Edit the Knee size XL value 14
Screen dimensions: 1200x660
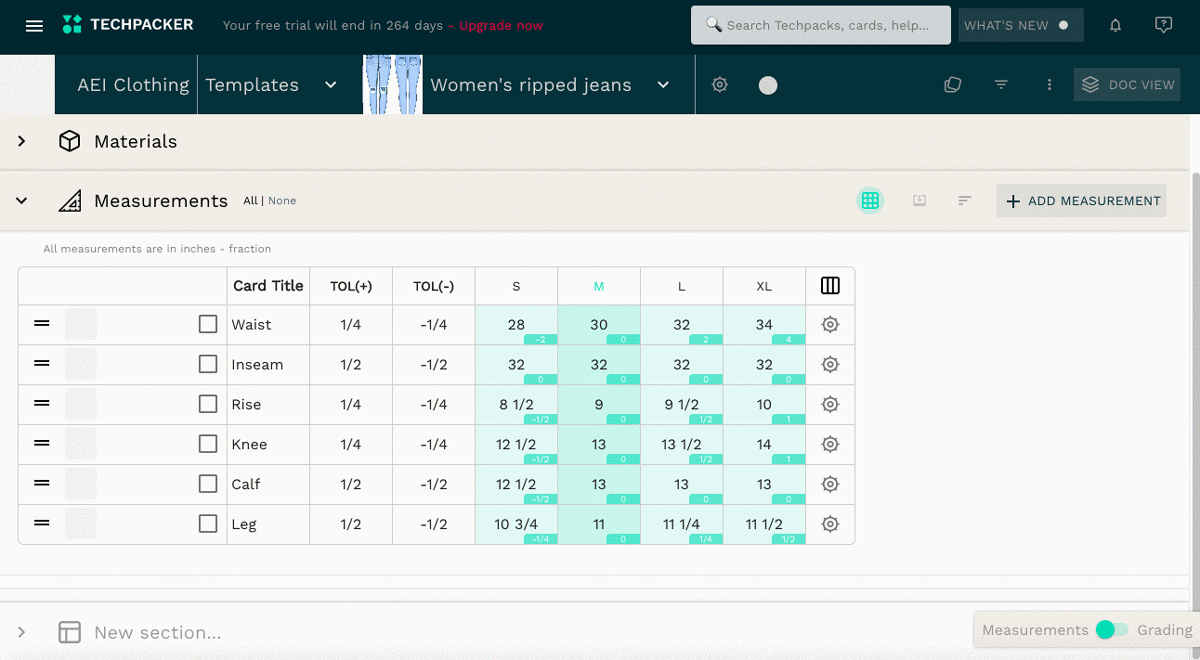764,444
